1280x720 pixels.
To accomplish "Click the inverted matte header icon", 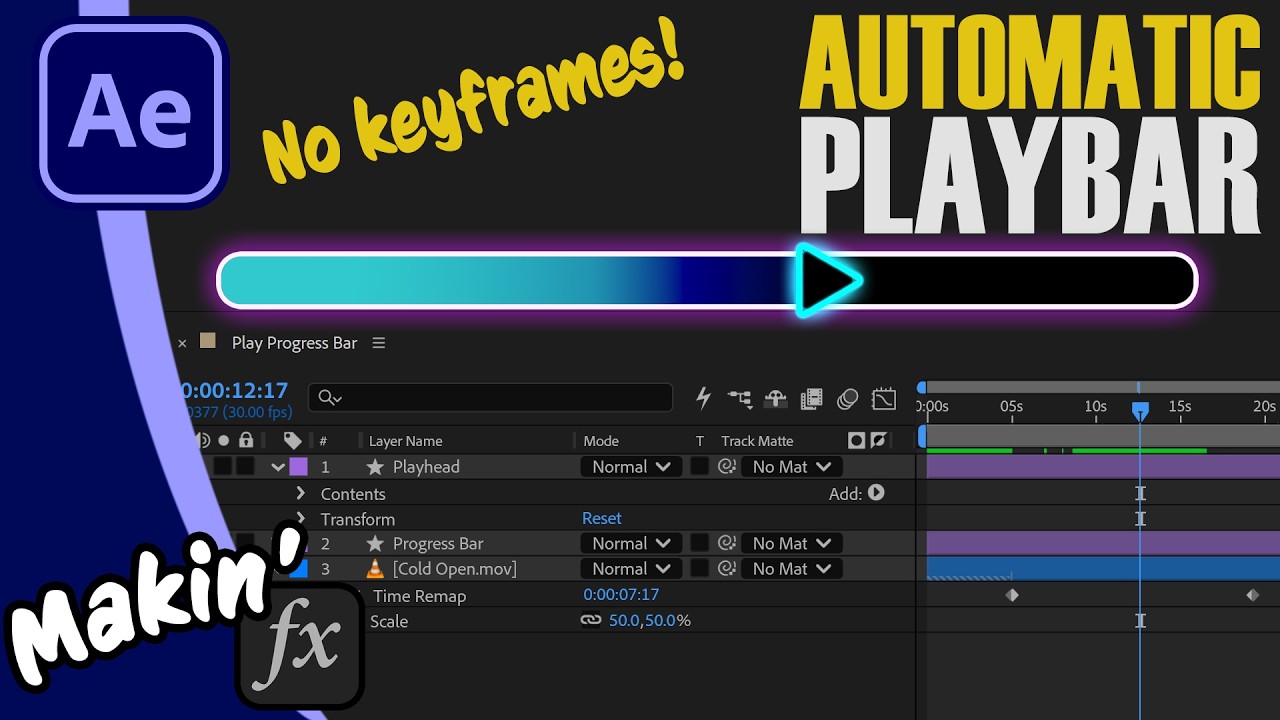I will point(878,440).
